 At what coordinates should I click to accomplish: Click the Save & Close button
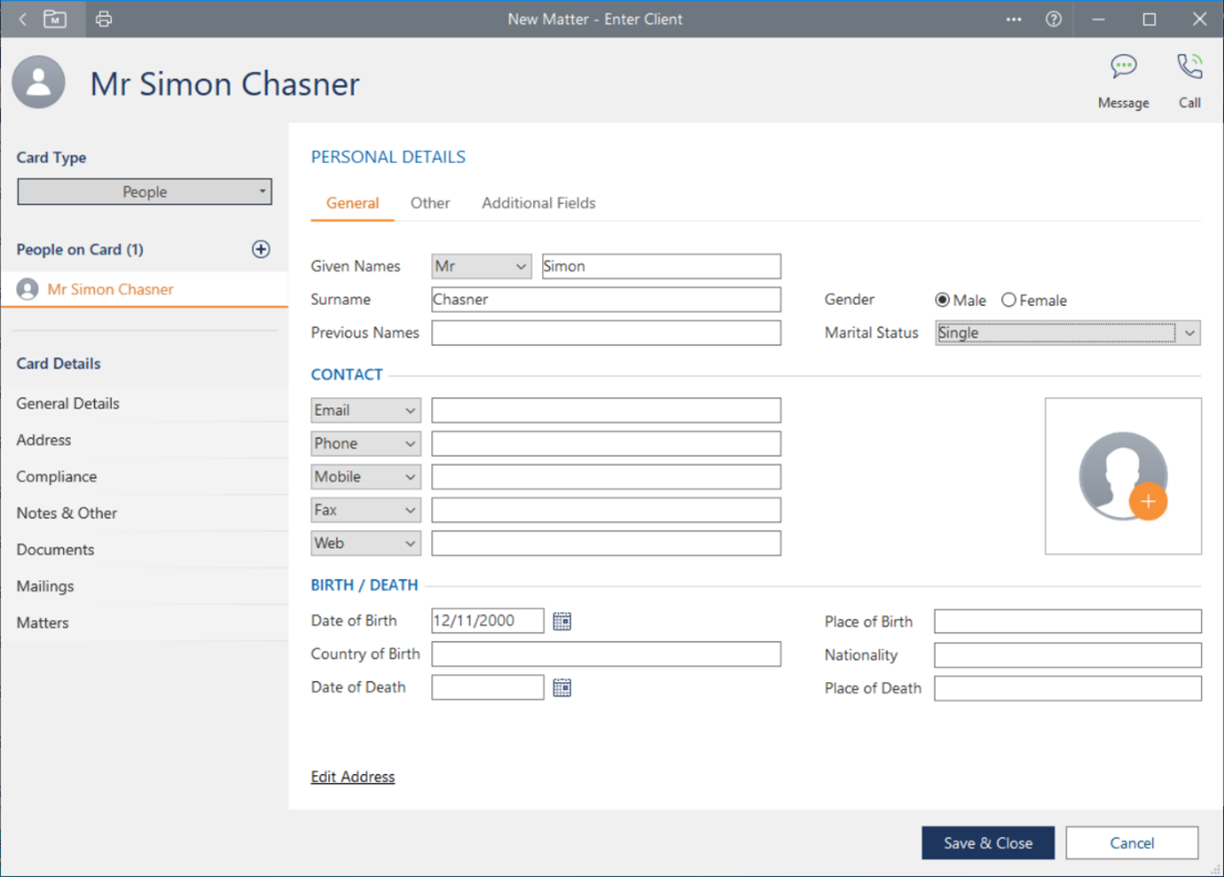[x=987, y=843]
